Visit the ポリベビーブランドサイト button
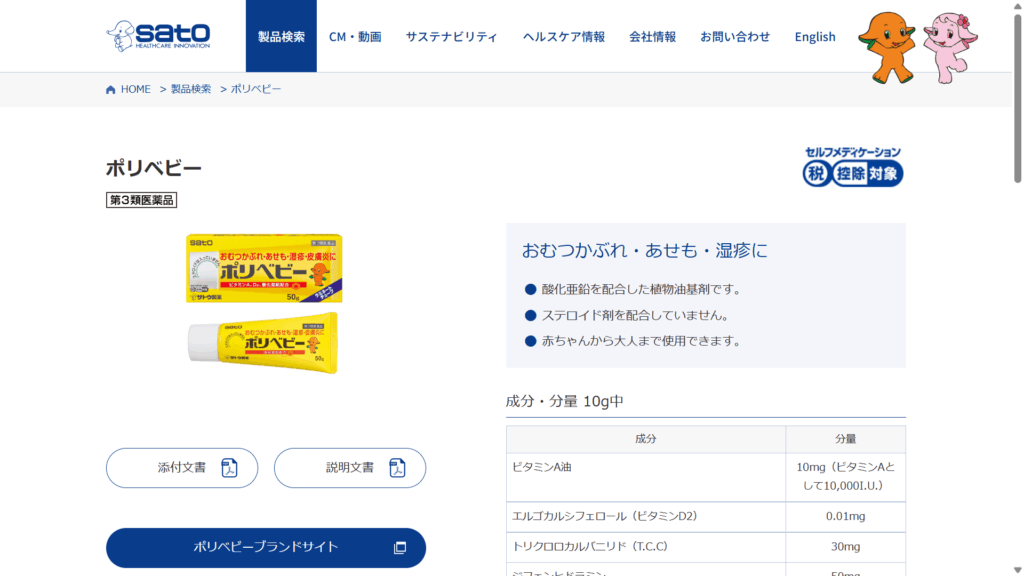1024x576 pixels. [x=266, y=547]
